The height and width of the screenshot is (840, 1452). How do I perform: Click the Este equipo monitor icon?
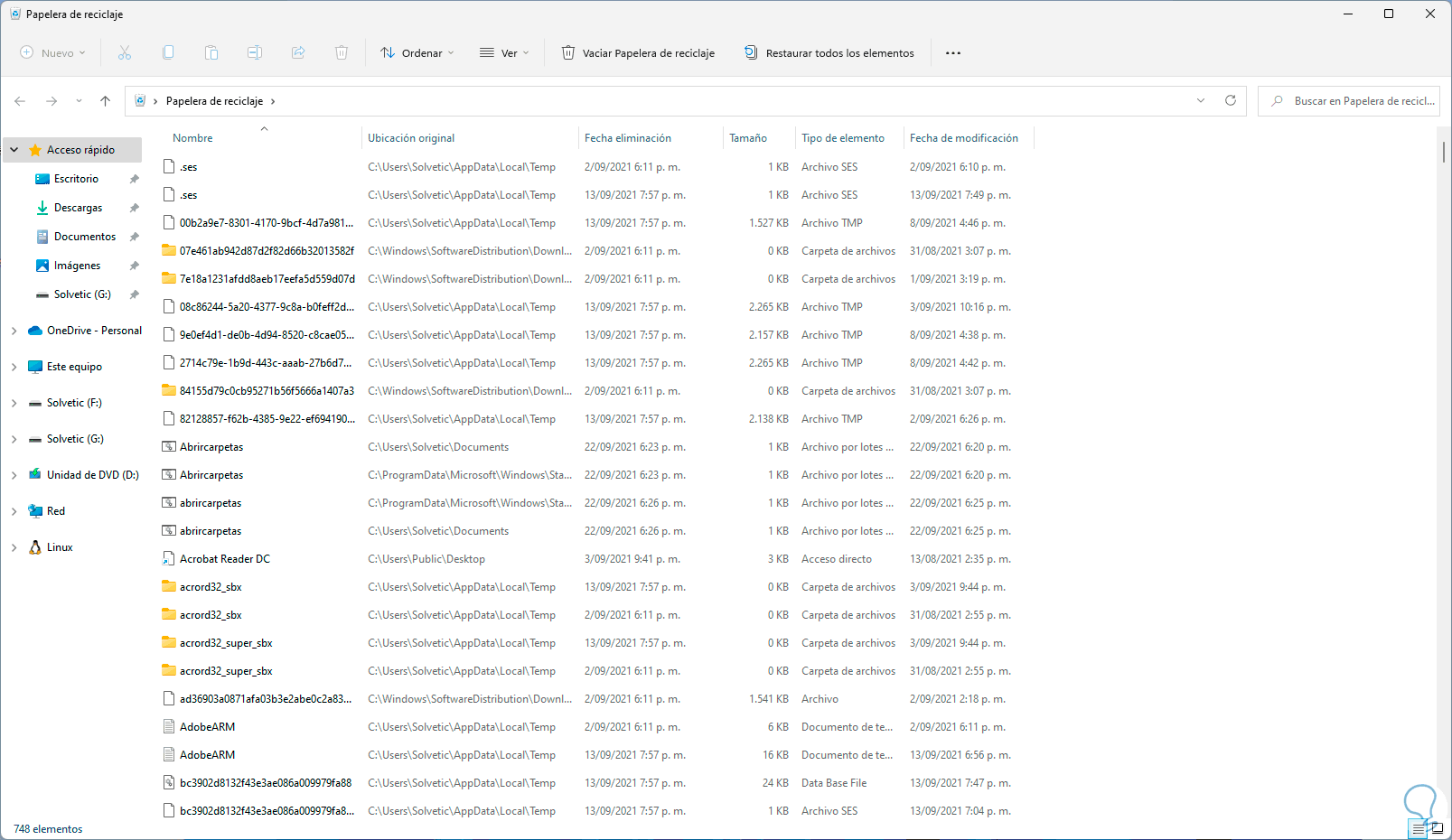point(35,367)
